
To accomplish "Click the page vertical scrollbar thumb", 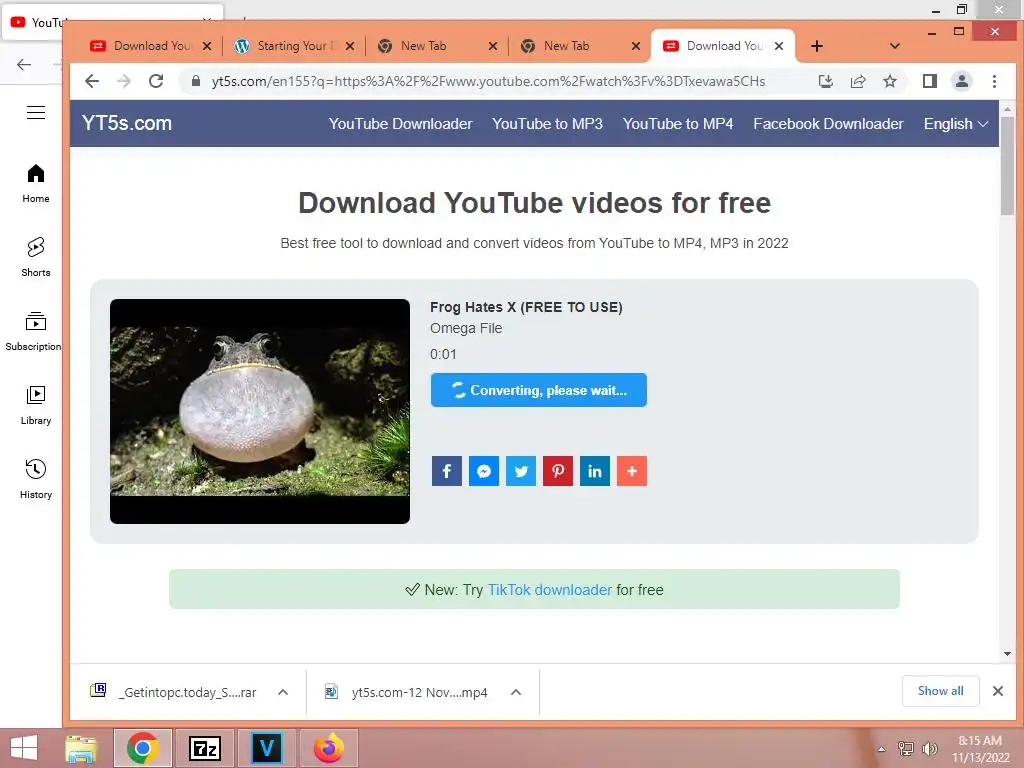I will point(1007,166).
